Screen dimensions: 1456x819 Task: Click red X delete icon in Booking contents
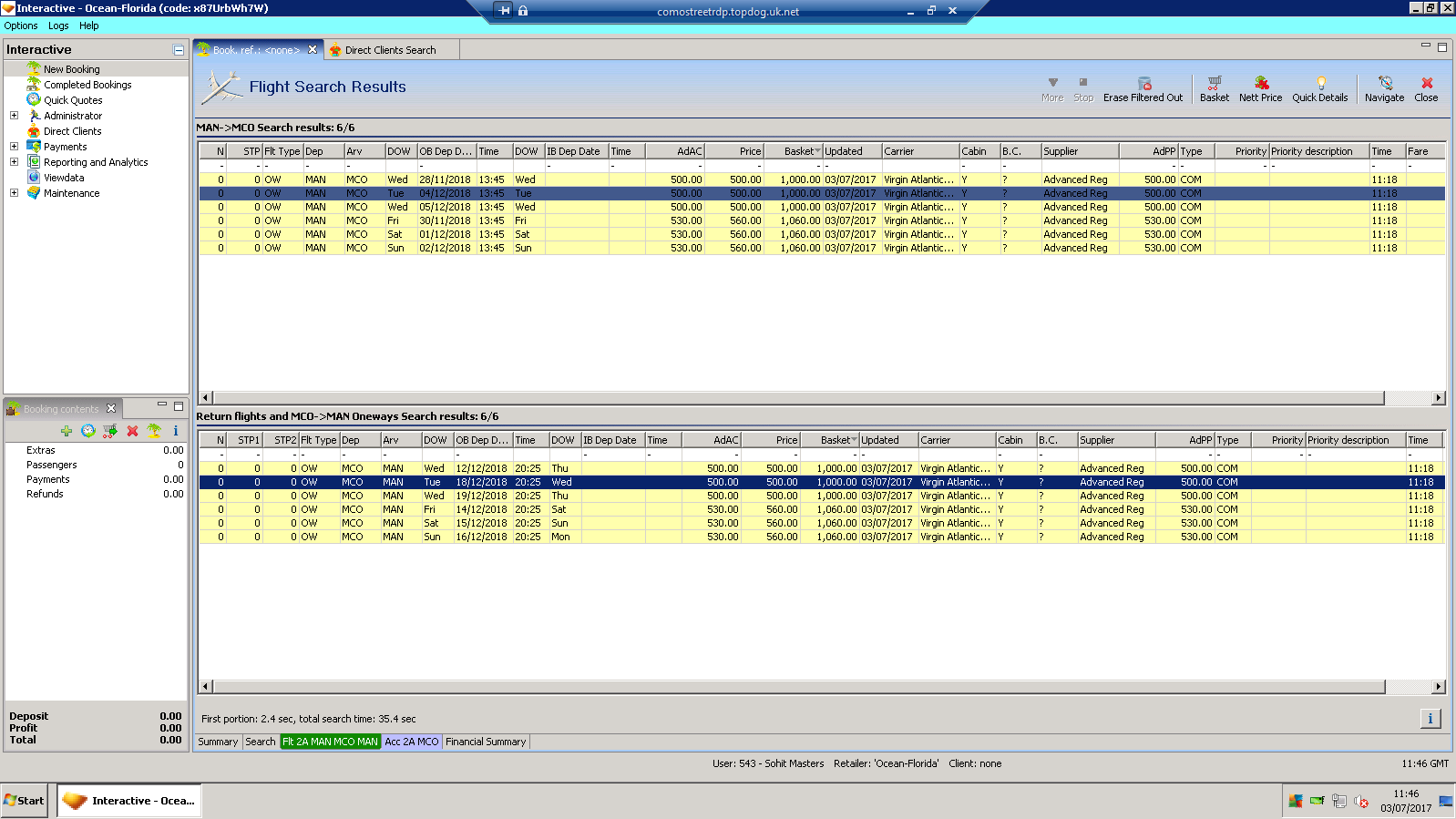[132, 431]
